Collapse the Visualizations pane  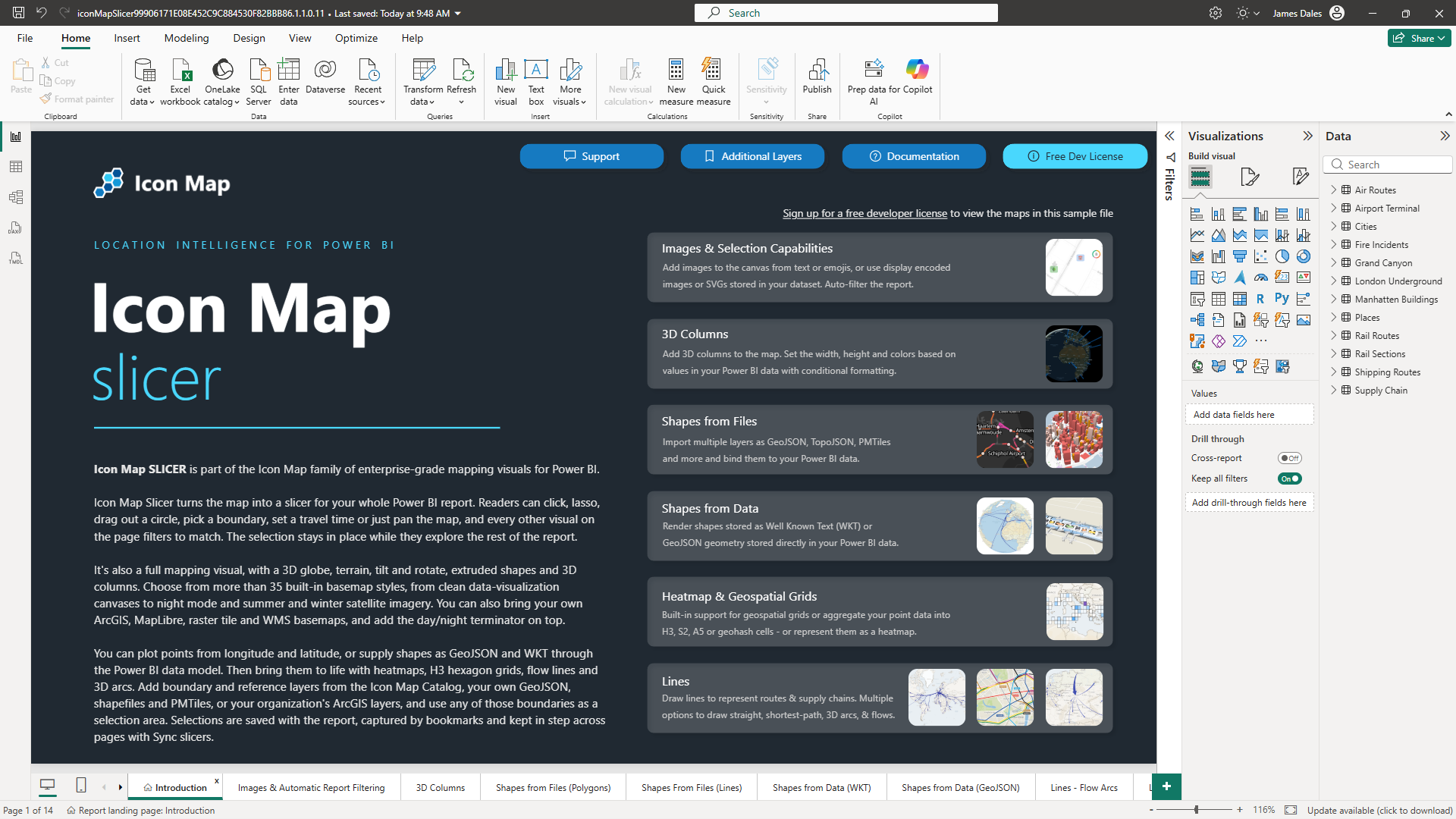(1307, 136)
